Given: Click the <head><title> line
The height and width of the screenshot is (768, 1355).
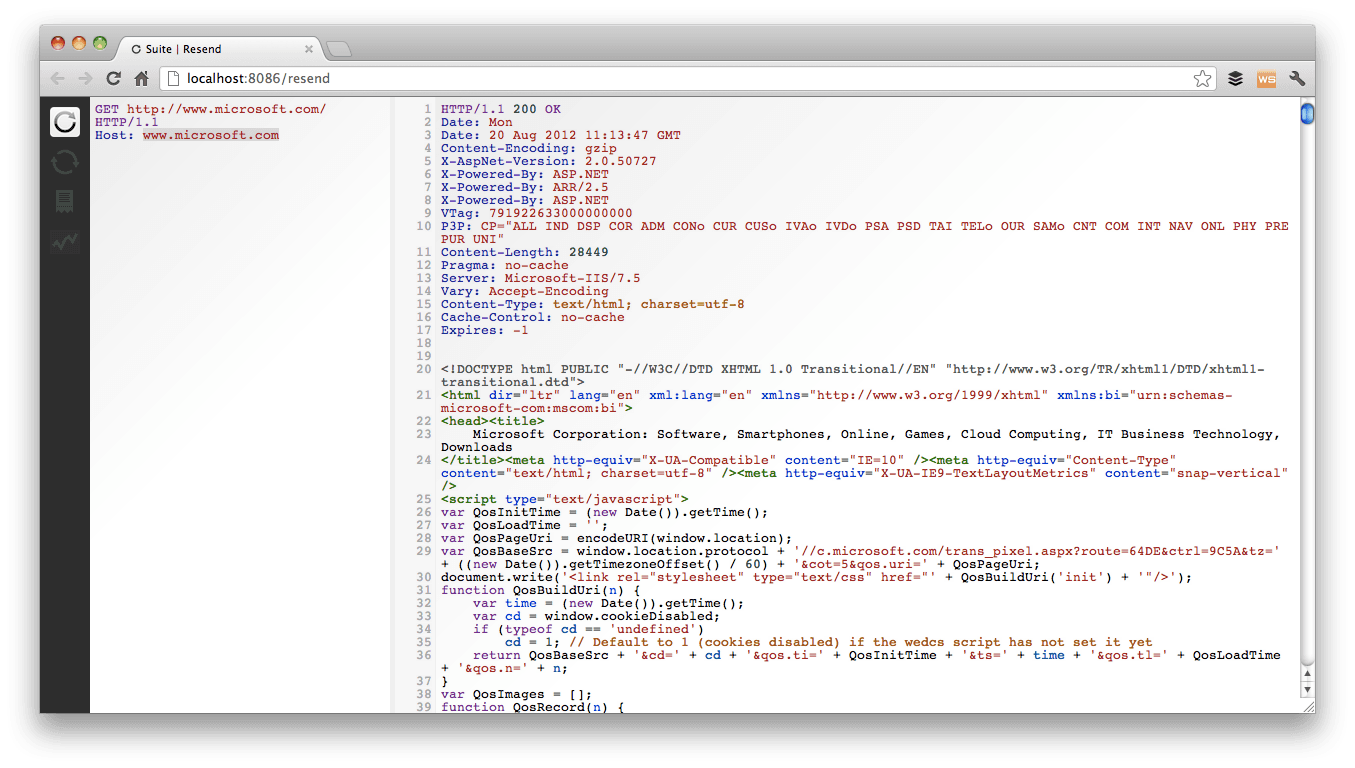Looking at the screenshot, I should click(x=493, y=421).
